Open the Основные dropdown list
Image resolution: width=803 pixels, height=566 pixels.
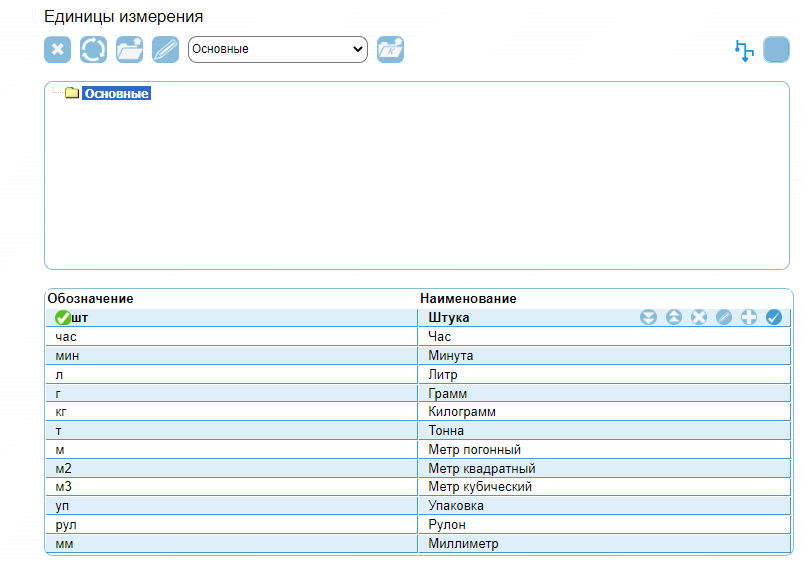click(x=278, y=49)
